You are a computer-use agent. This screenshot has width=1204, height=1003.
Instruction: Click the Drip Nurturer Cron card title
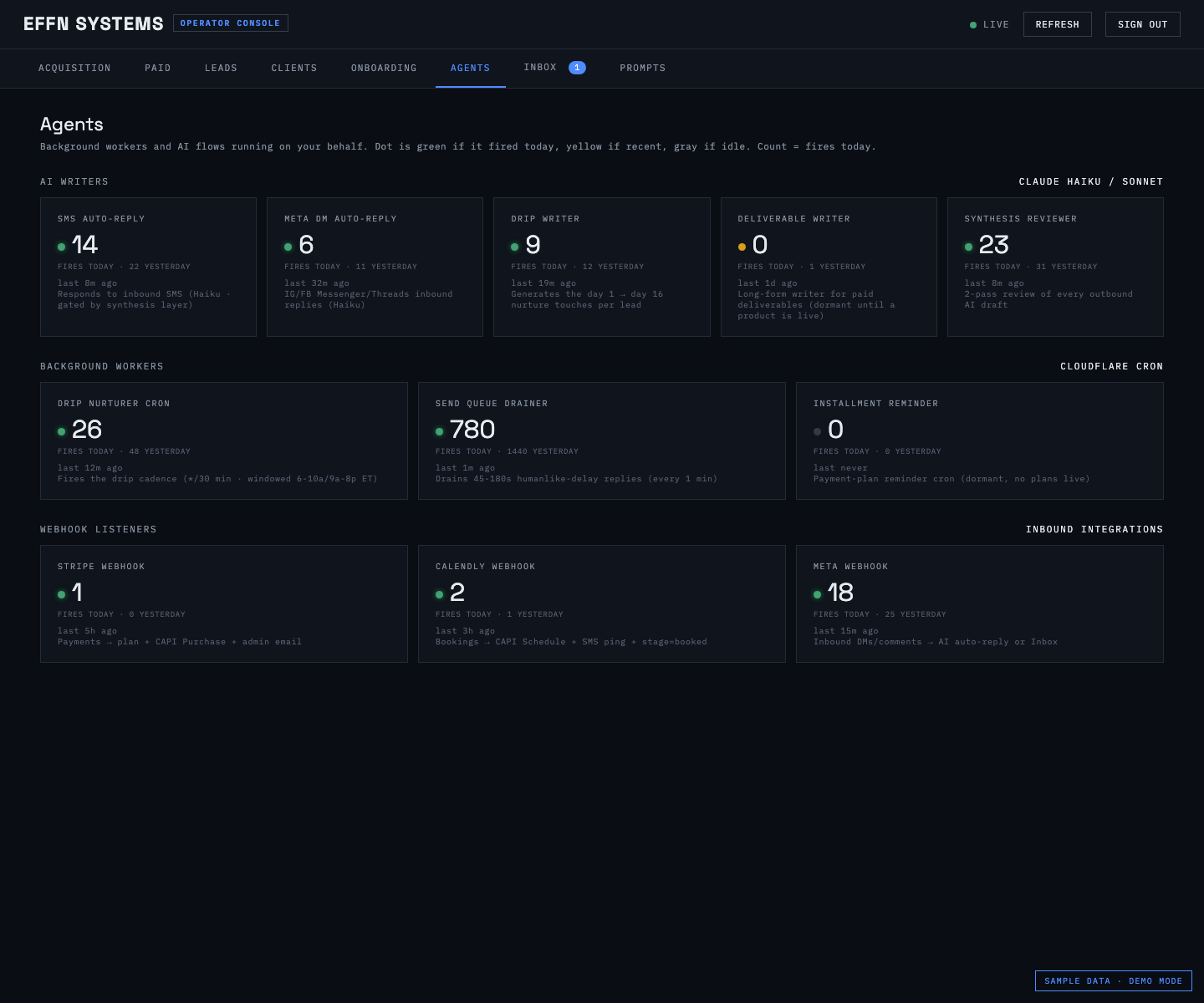[114, 404]
